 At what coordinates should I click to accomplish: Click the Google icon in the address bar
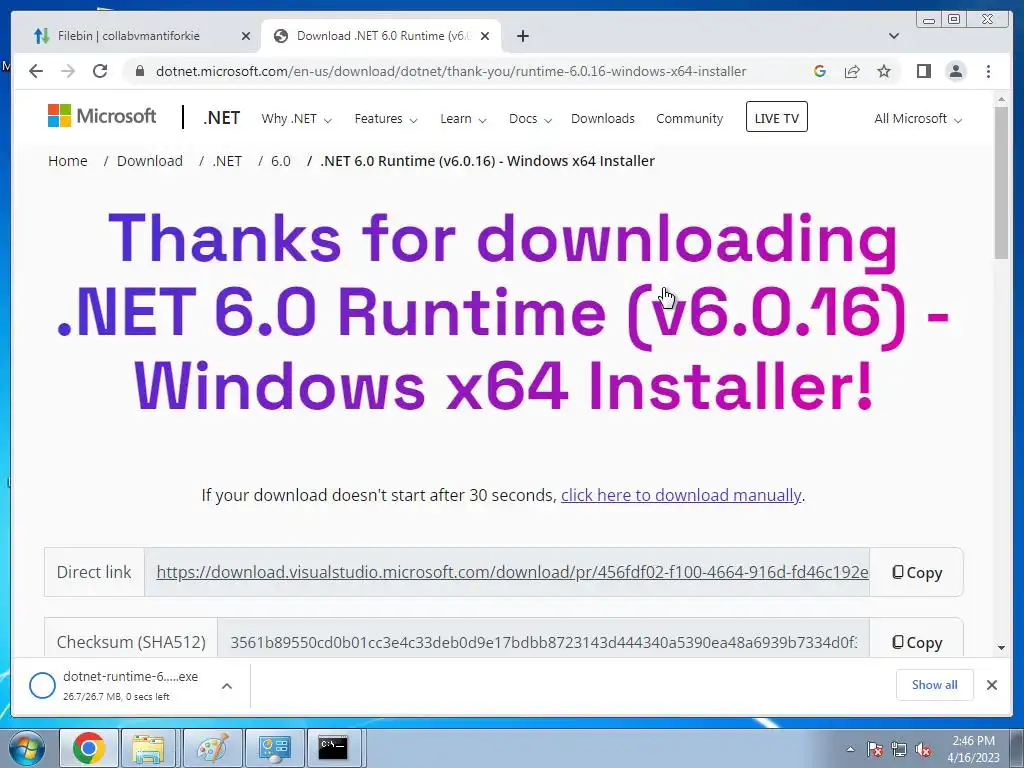pyautogui.click(x=820, y=71)
